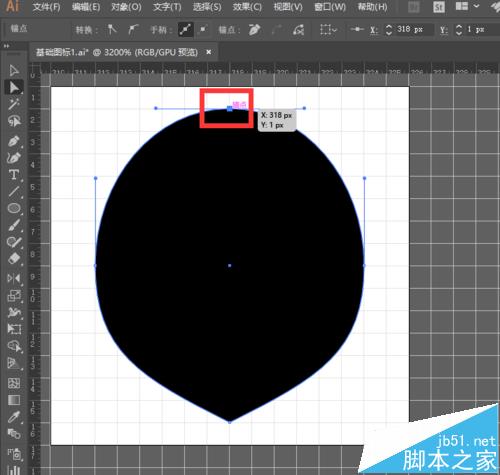Select the Blend tool
This screenshot has height=475, width=500.
coord(14,433)
